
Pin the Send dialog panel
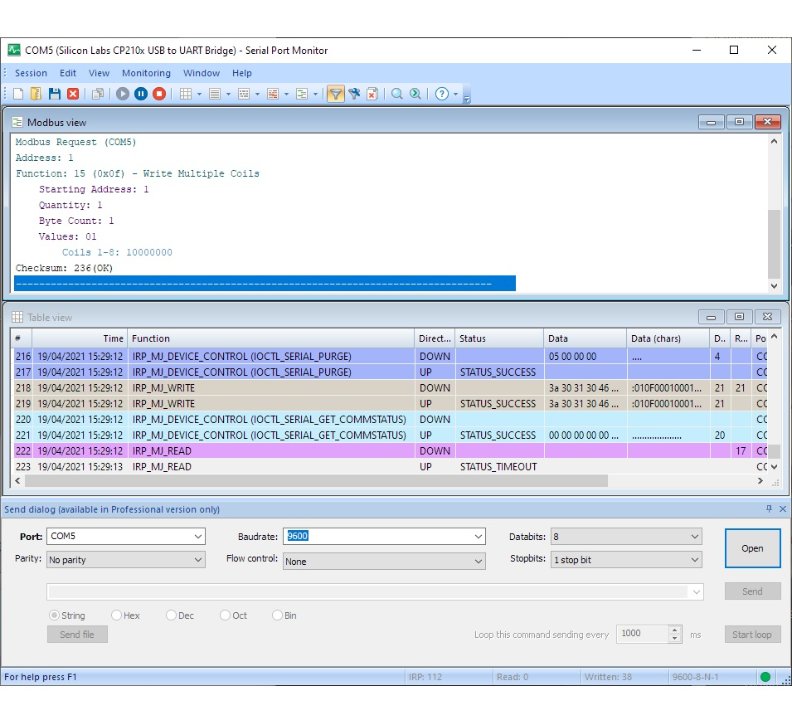click(769, 509)
